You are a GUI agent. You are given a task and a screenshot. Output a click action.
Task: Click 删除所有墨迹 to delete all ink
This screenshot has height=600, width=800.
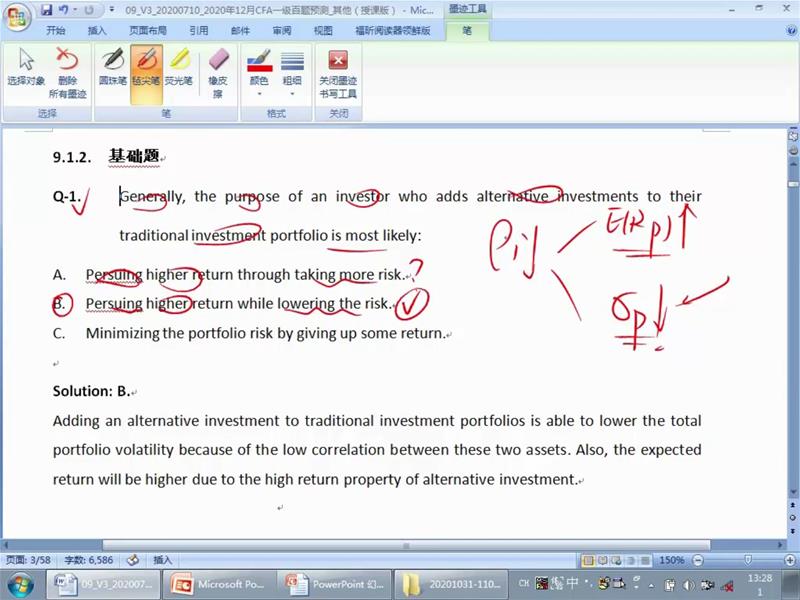[67, 72]
